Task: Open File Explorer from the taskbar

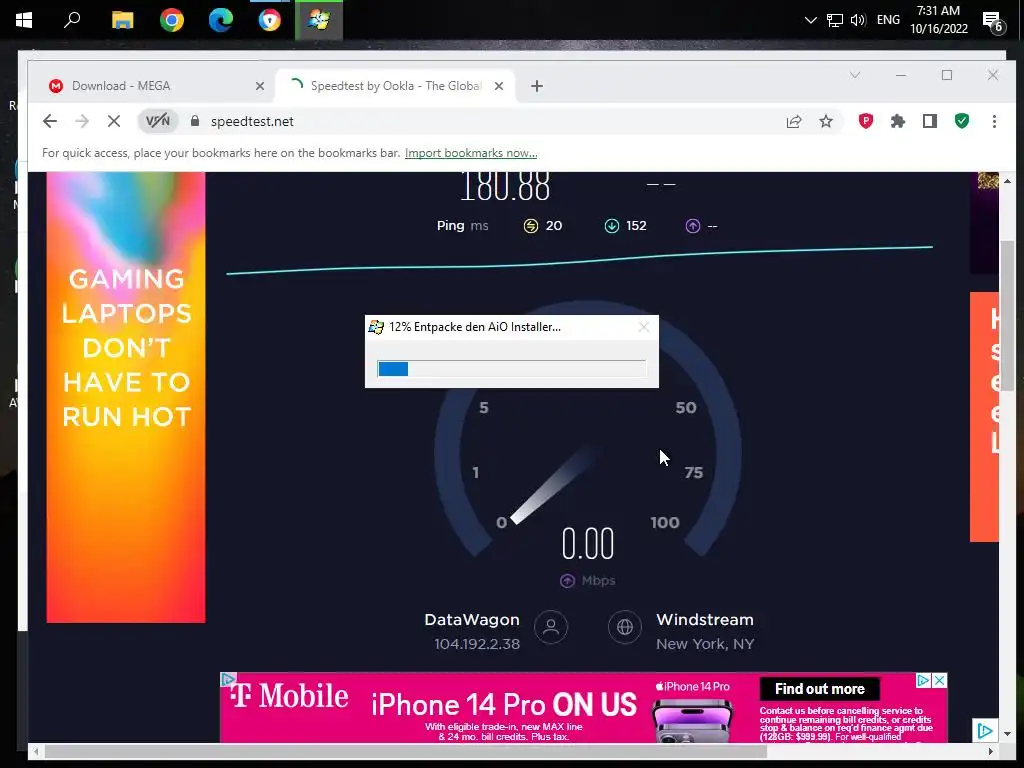Action: click(122, 20)
